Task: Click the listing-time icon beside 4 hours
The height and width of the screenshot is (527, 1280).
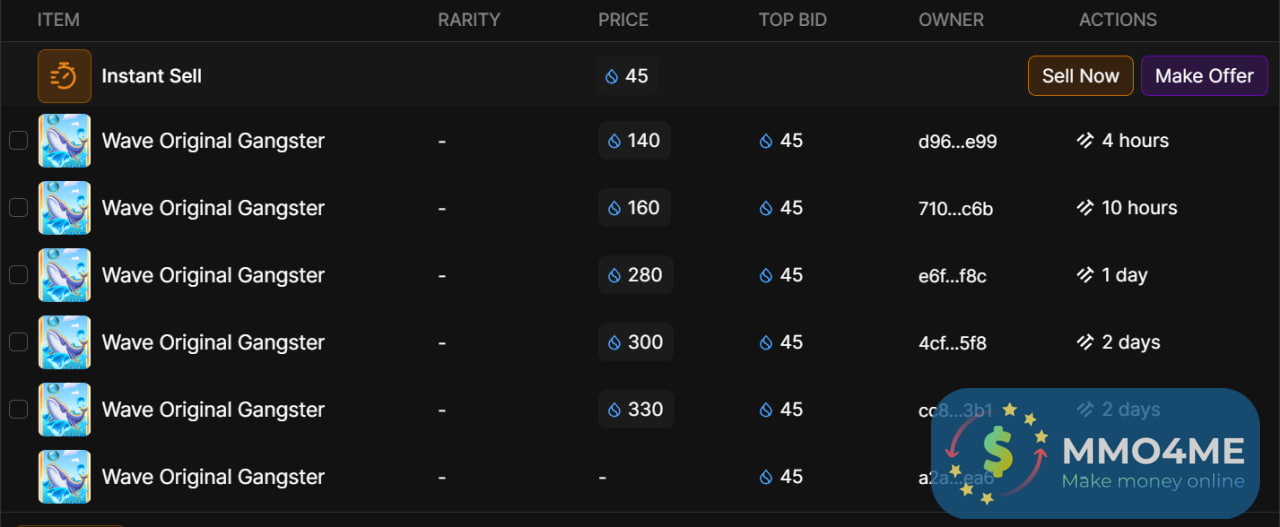Action: [x=1085, y=141]
